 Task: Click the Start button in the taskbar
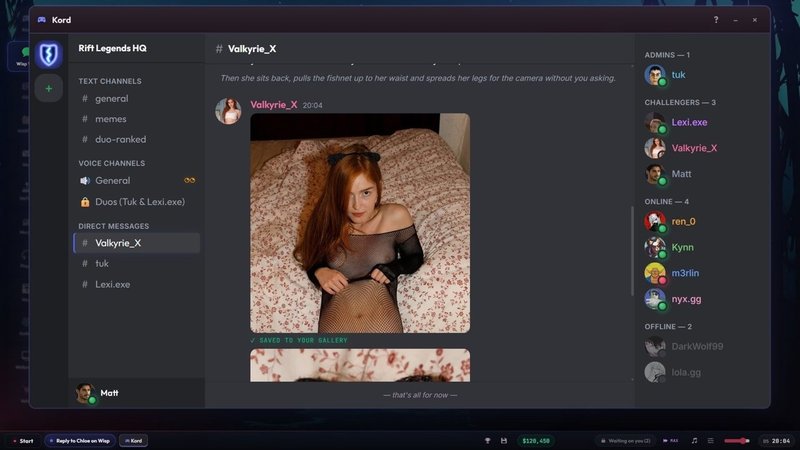pos(23,441)
